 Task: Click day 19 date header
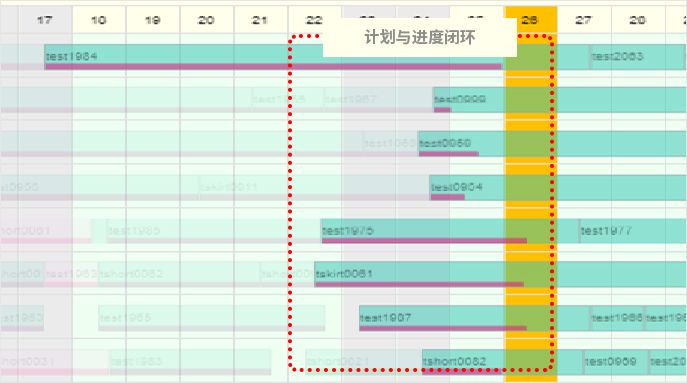click(x=153, y=20)
